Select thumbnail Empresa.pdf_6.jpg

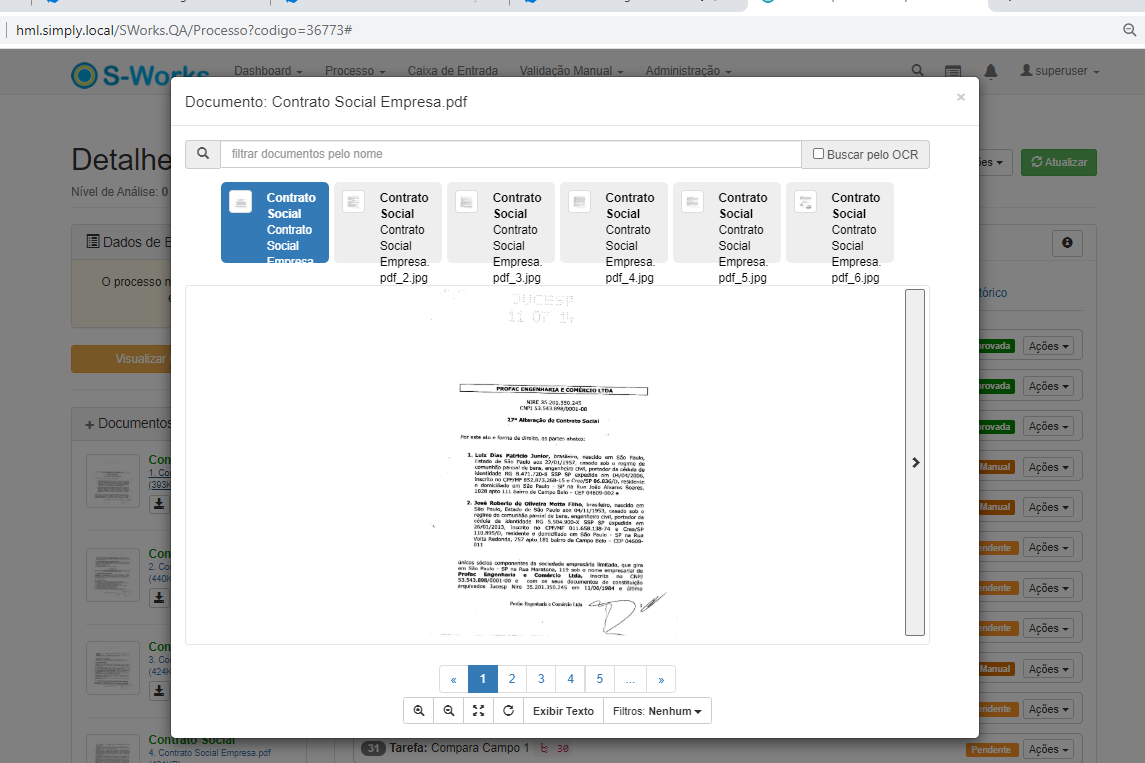[840, 222]
